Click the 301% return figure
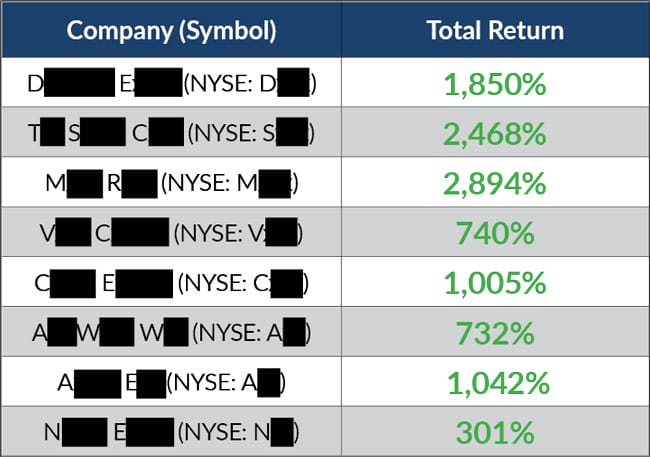This screenshot has width=650, height=457. [494, 432]
